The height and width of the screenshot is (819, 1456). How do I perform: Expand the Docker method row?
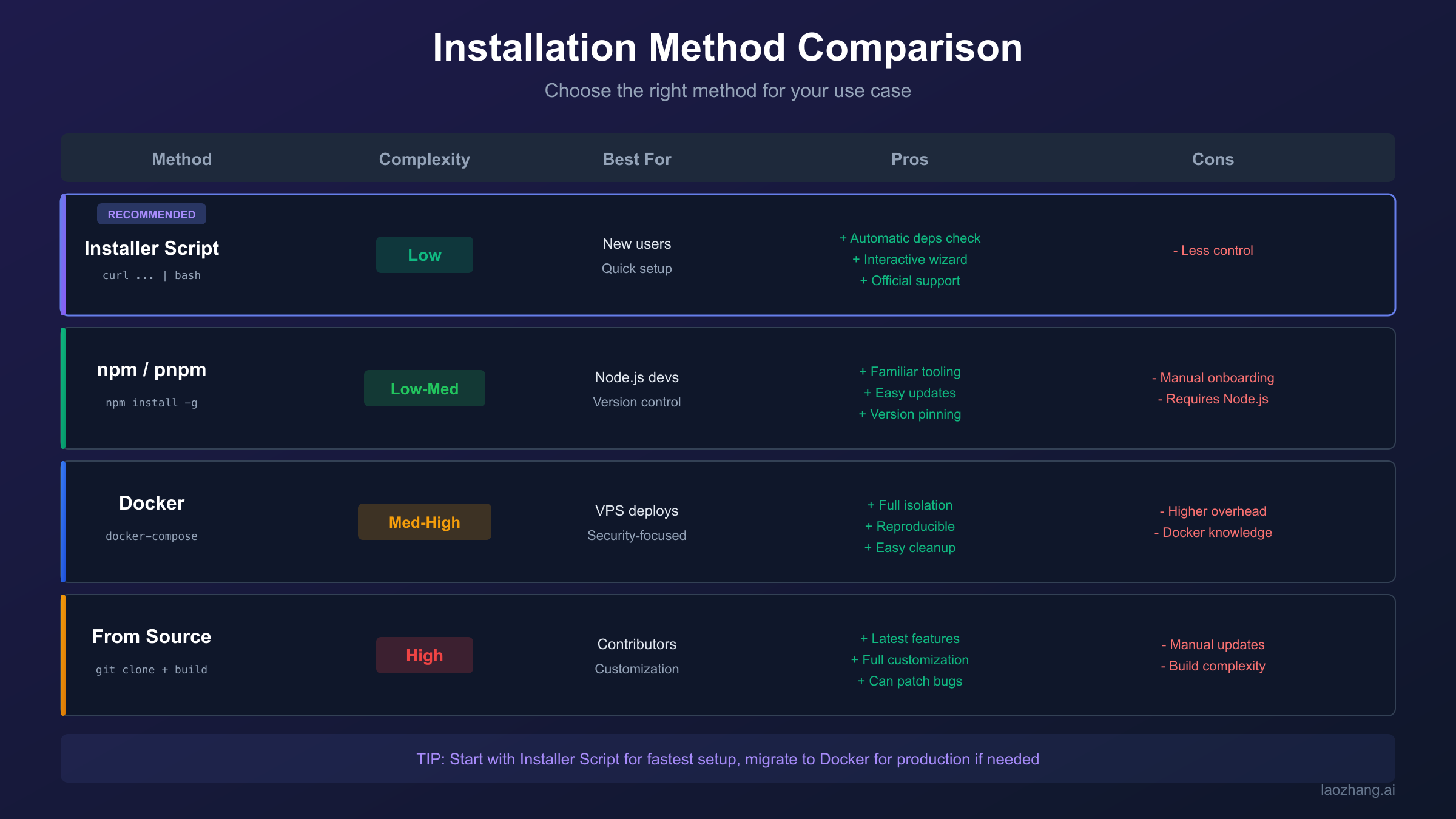pyautogui.click(x=728, y=522)
